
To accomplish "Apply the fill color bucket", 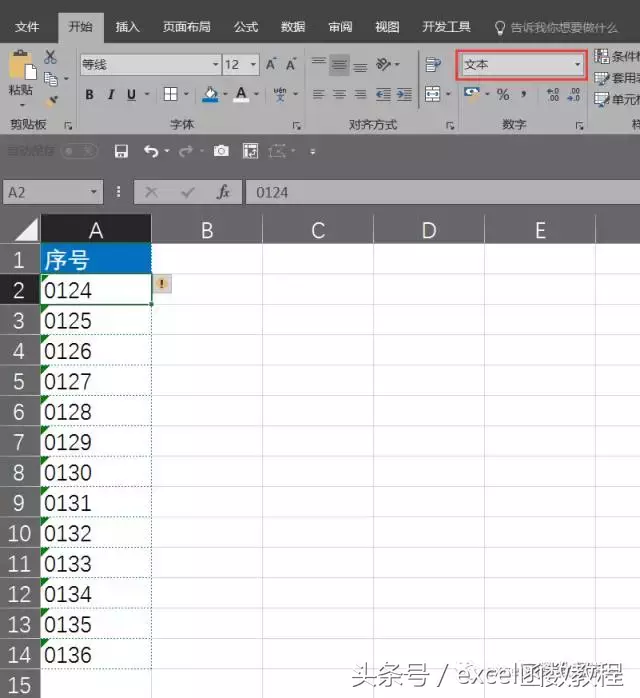I will (x=210, y=94).
